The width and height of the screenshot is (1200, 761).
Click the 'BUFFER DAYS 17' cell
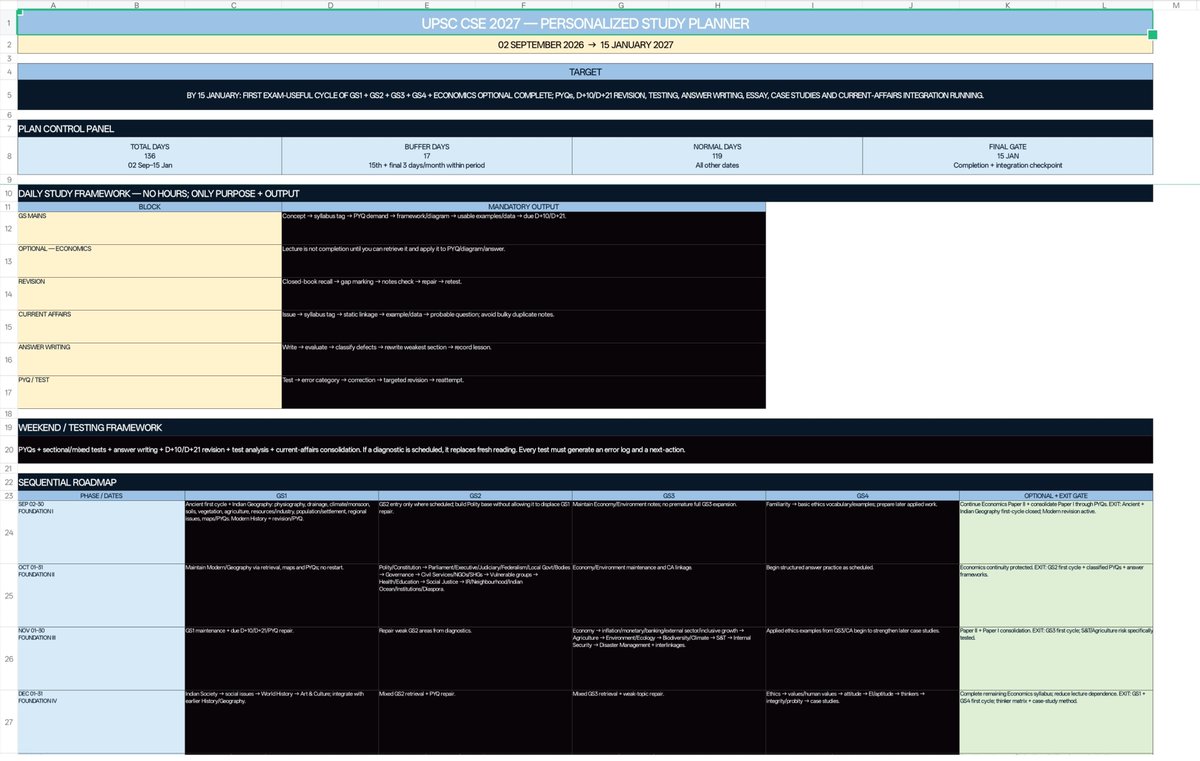(427, 156)
